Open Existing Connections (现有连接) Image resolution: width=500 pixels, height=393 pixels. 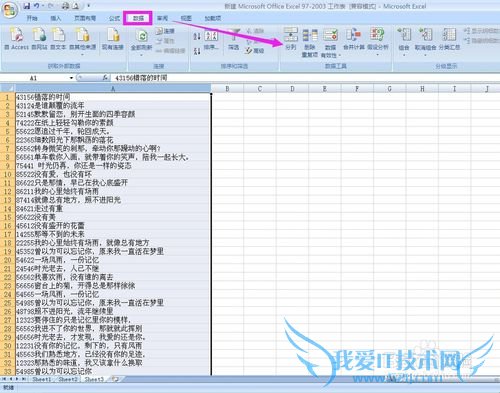(113, 39)
